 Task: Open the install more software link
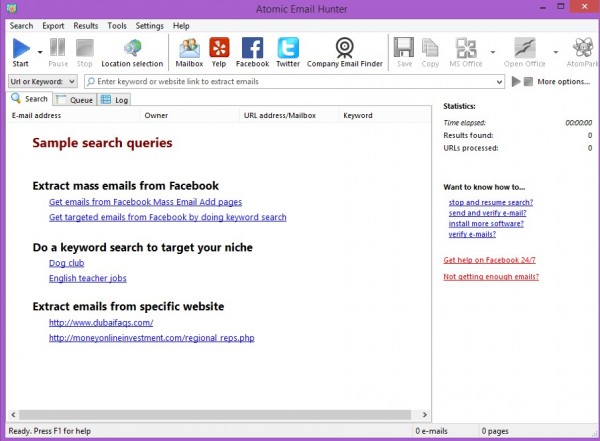point(486,224)
